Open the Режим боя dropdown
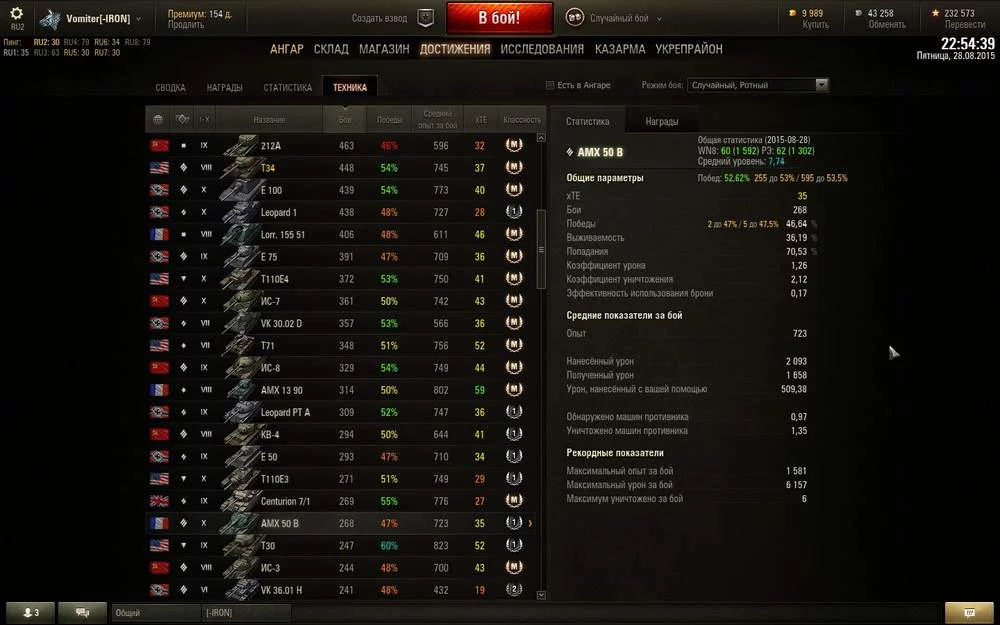The height and width of the screenshot is (625, 1000). 758,85
